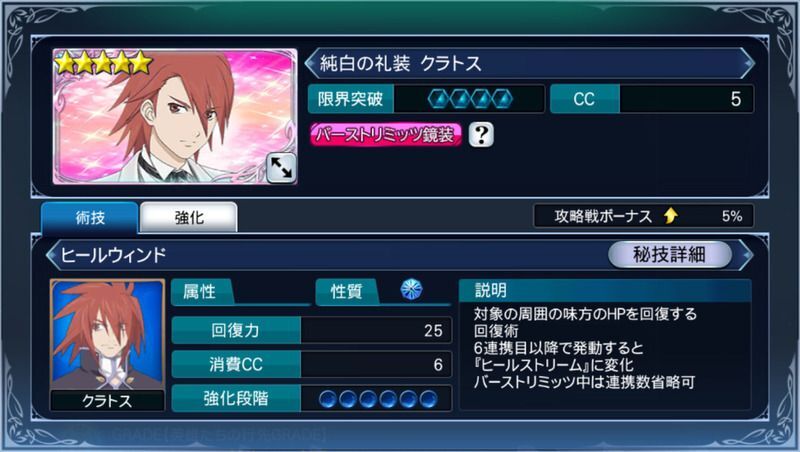The image size is (800, 452).
Task: Click the blue snowflake 性質 icon
Action: click(x=411, y=290)
